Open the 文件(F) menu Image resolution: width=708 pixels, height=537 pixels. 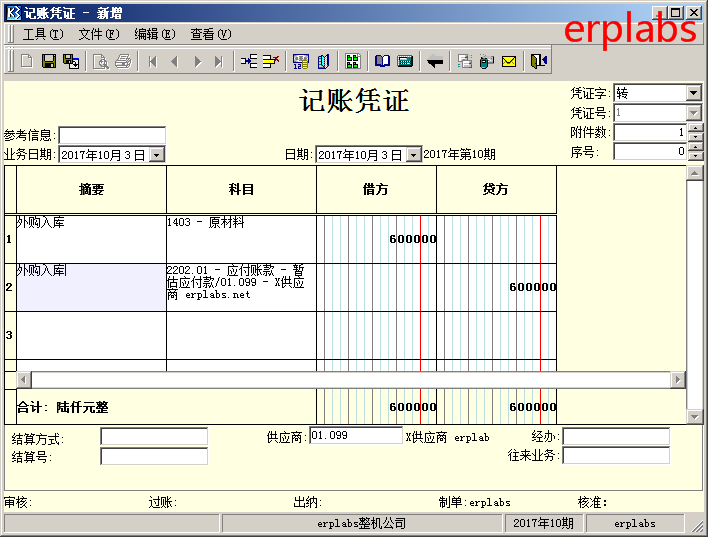pyautogui.click(x=99, y=34)
